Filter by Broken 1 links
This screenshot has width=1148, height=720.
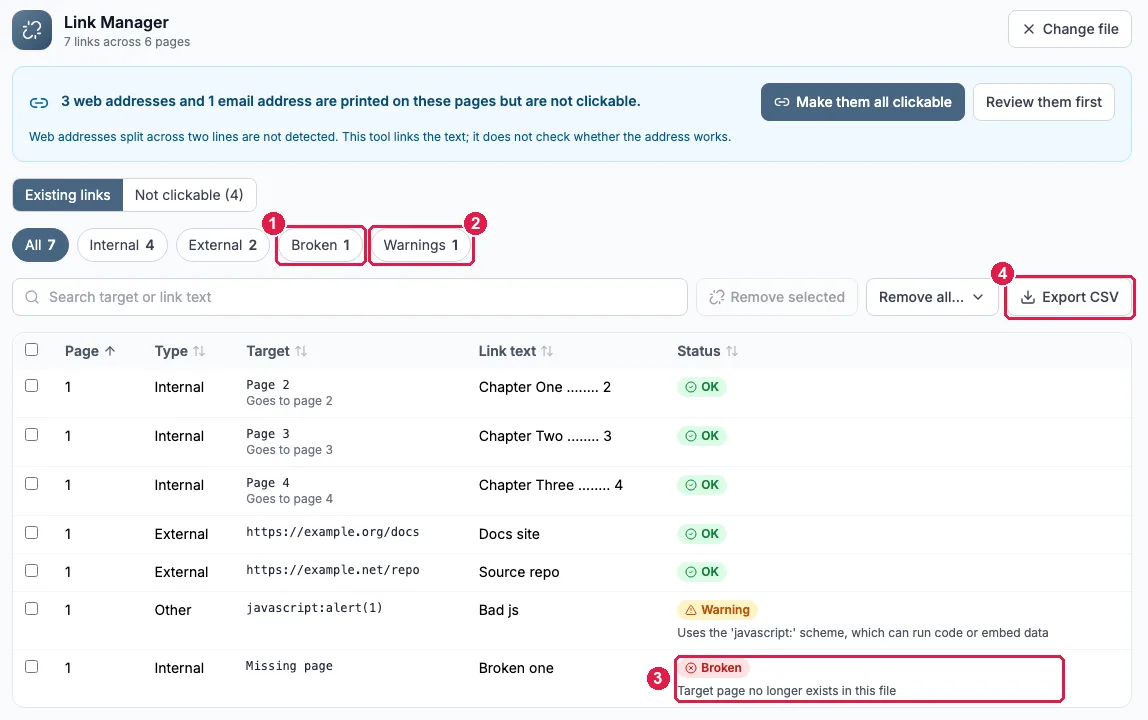tap(321, 245)
